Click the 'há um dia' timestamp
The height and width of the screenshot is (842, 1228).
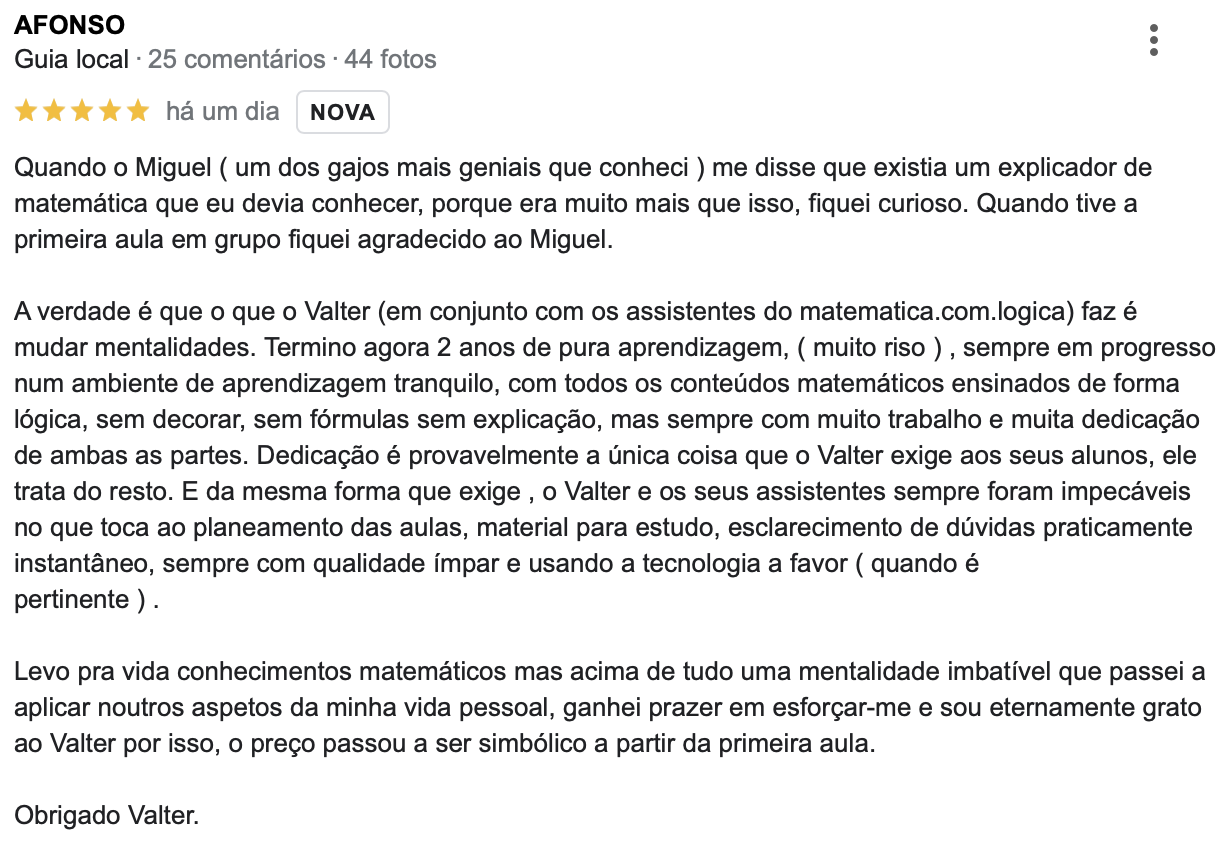[x=223, y=112]
